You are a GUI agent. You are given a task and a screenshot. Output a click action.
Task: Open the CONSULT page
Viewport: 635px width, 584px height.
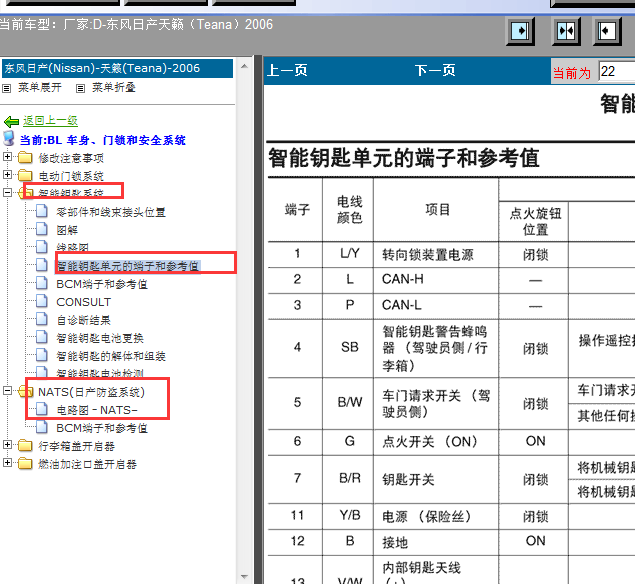[x=83, y=302]
